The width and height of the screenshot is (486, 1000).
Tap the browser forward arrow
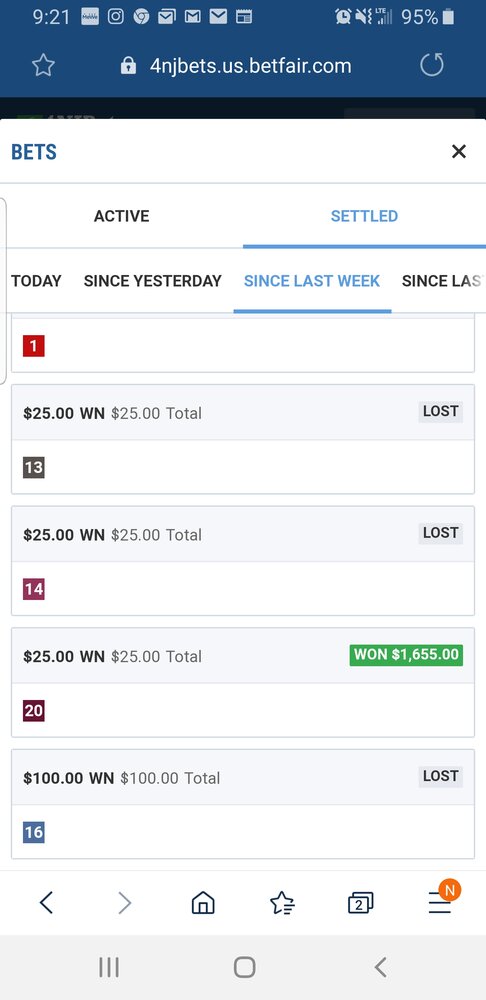point(125,902)
